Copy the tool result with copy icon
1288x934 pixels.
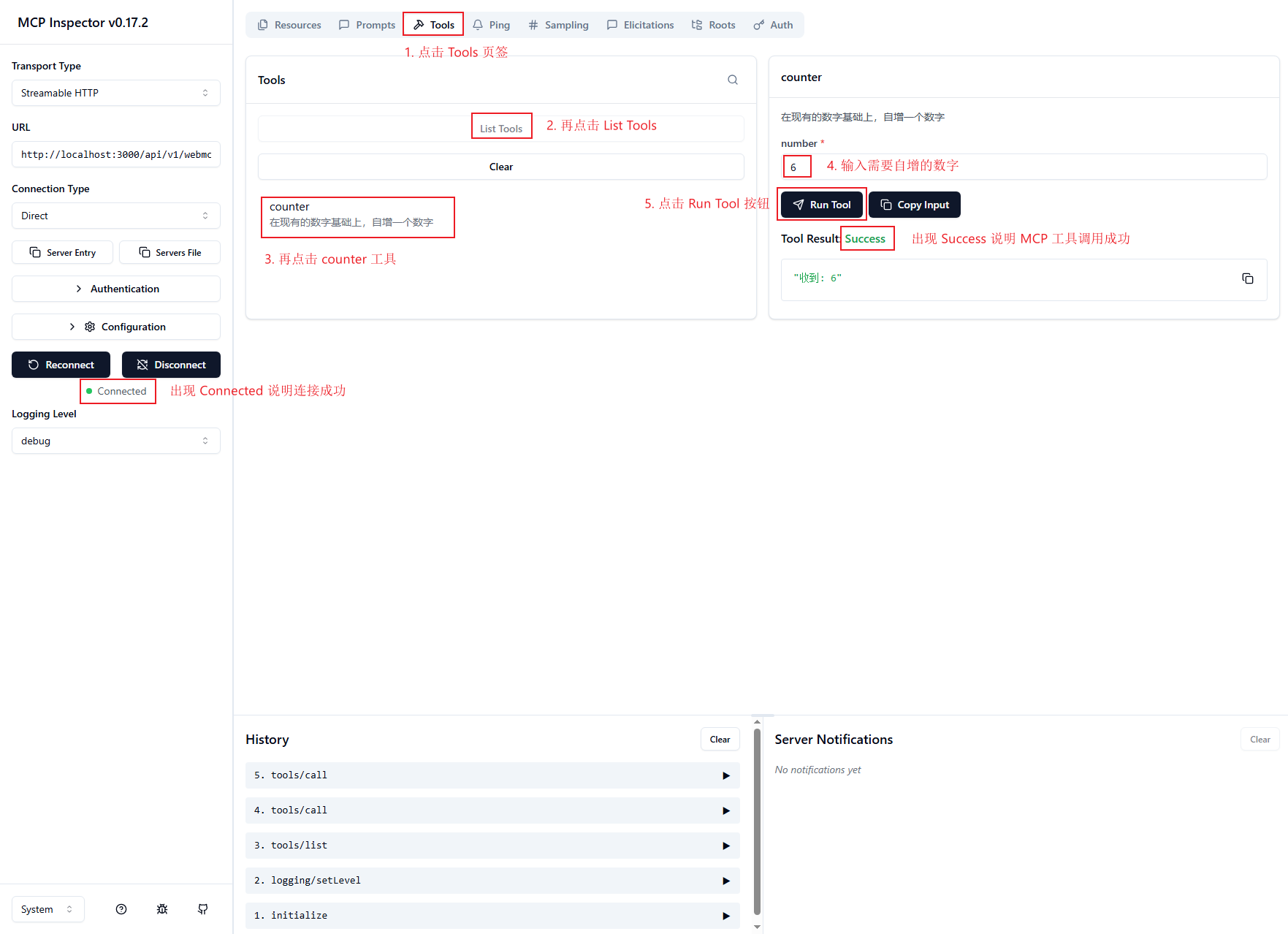point(1247,278)
